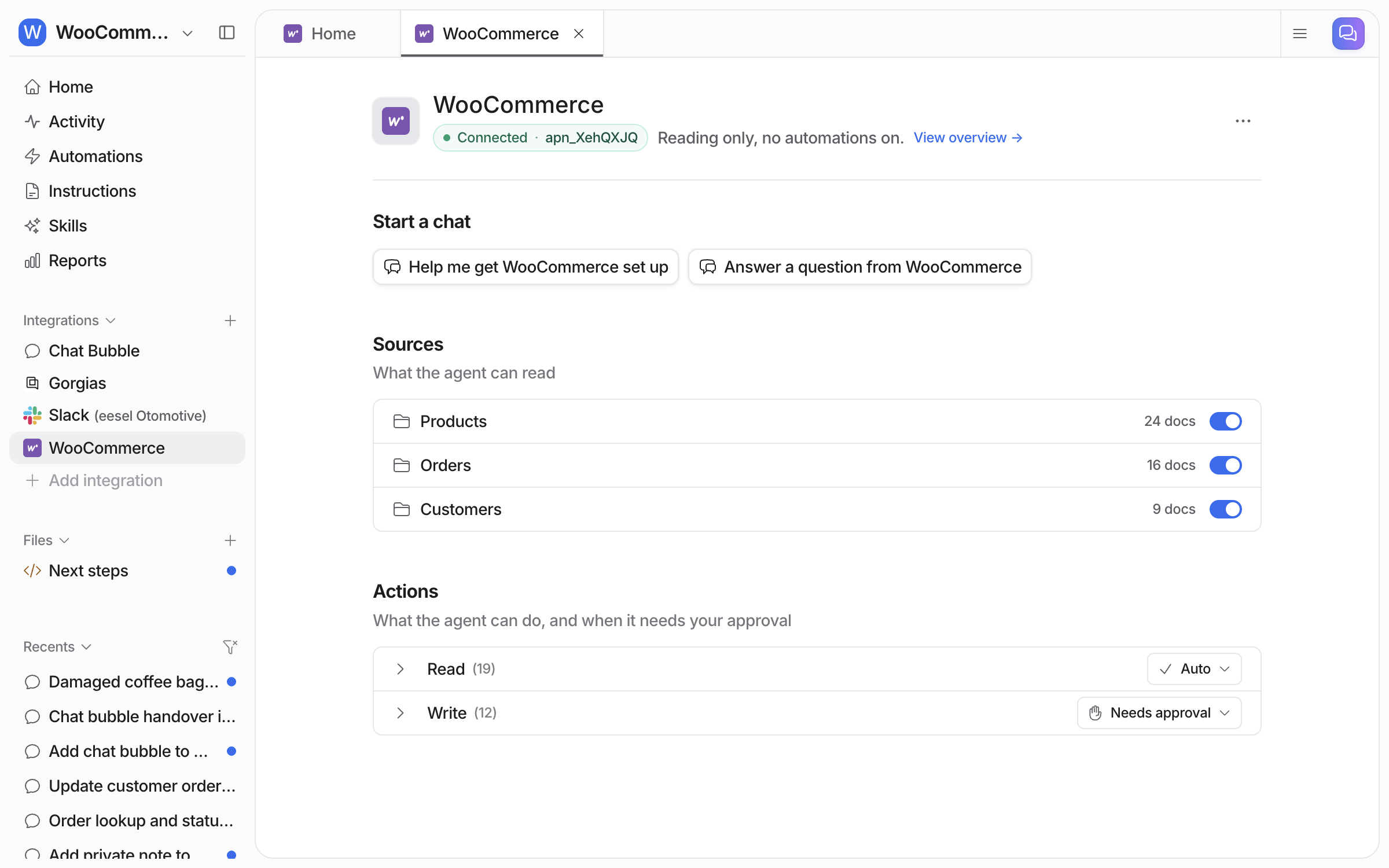Toggle off the Products source

1225,421
